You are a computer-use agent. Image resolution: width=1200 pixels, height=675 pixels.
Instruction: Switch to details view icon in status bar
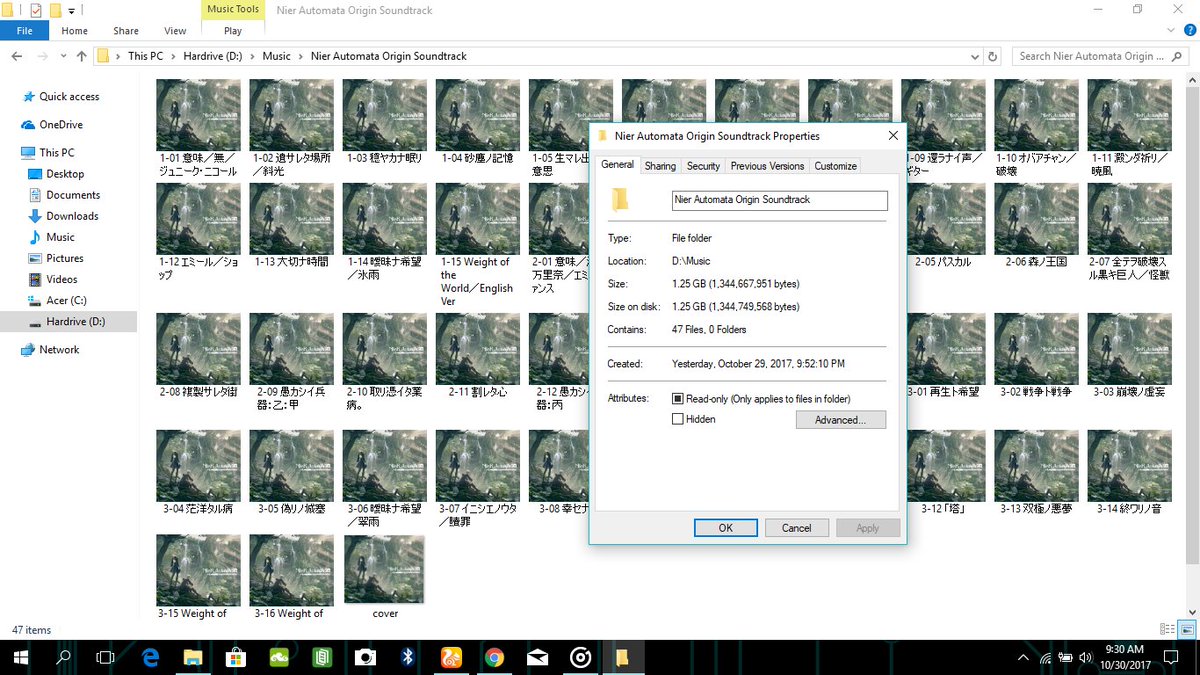pyautogui.click(x=1166, y=629)
